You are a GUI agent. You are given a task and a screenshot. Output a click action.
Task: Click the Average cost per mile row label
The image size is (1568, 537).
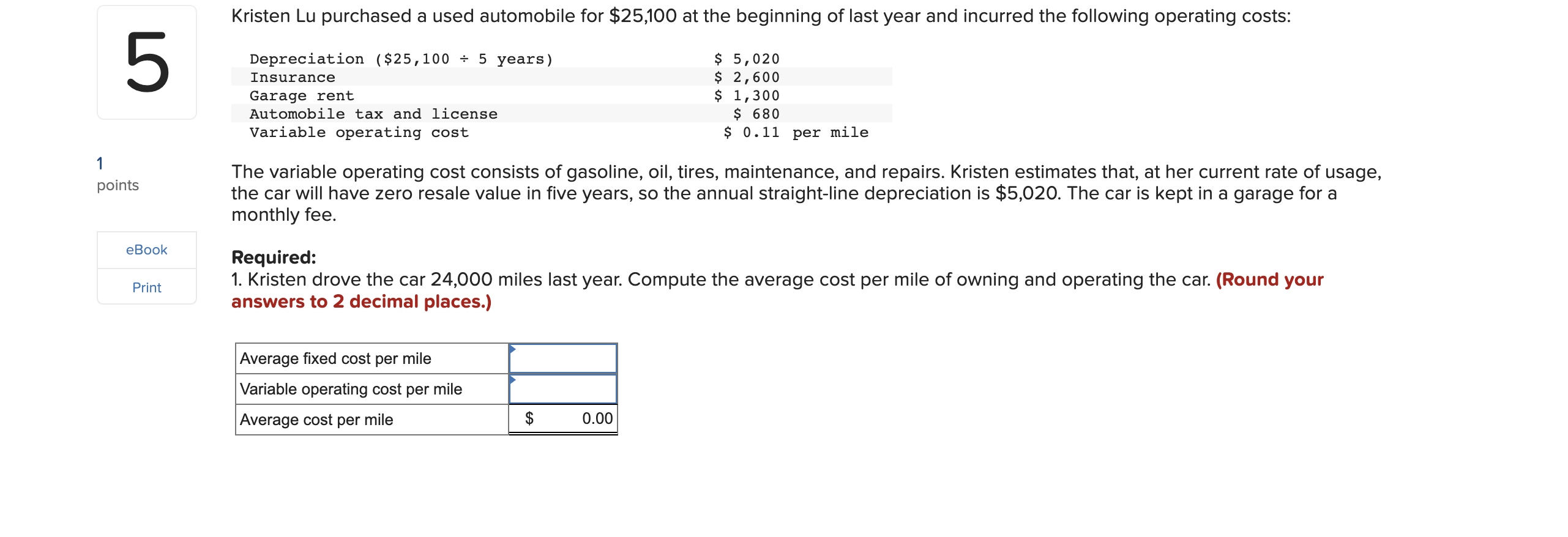(x=316, y=419)
